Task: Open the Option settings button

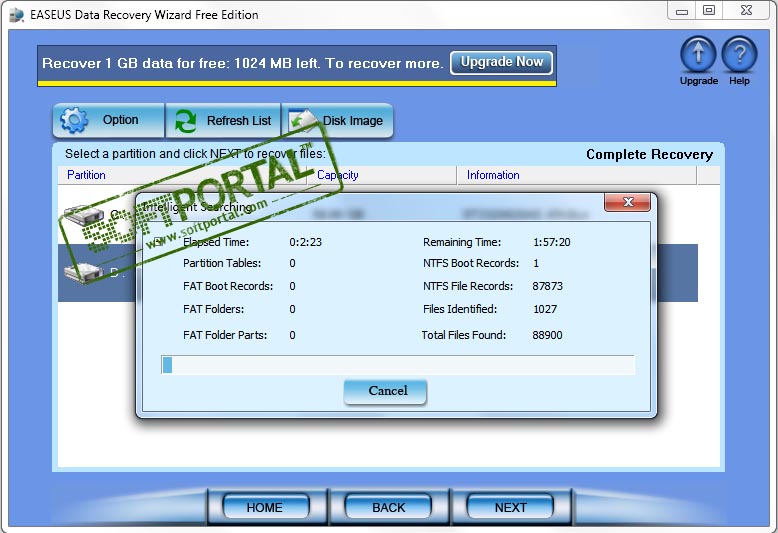Action: point(108,121)
